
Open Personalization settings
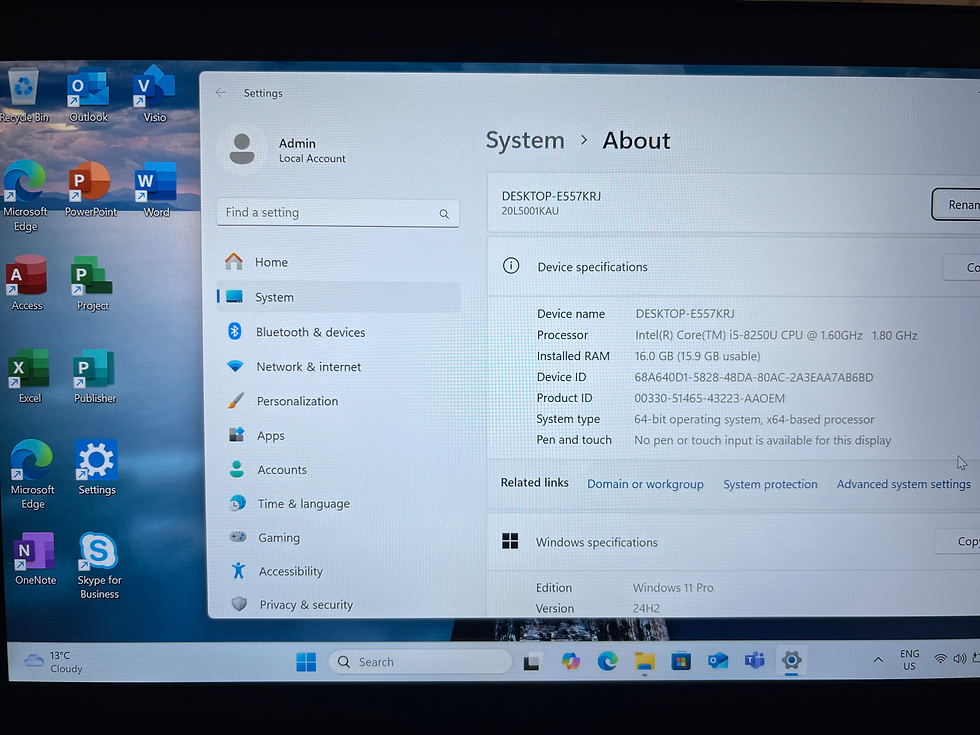[x=339, y=401]
